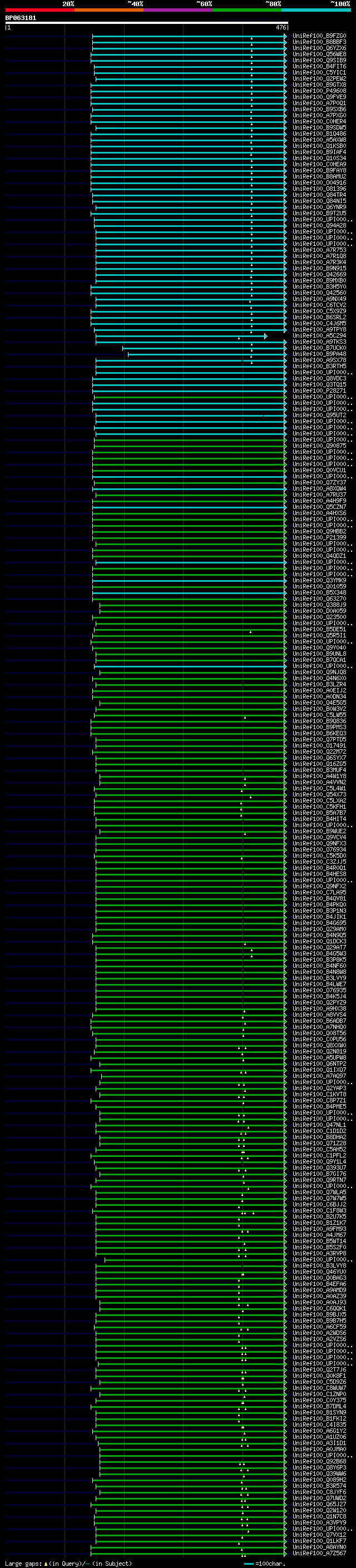Click the cyan ~100% identity legend segment
Viewport: 356px width, 1568px height.
coord(316,10)
